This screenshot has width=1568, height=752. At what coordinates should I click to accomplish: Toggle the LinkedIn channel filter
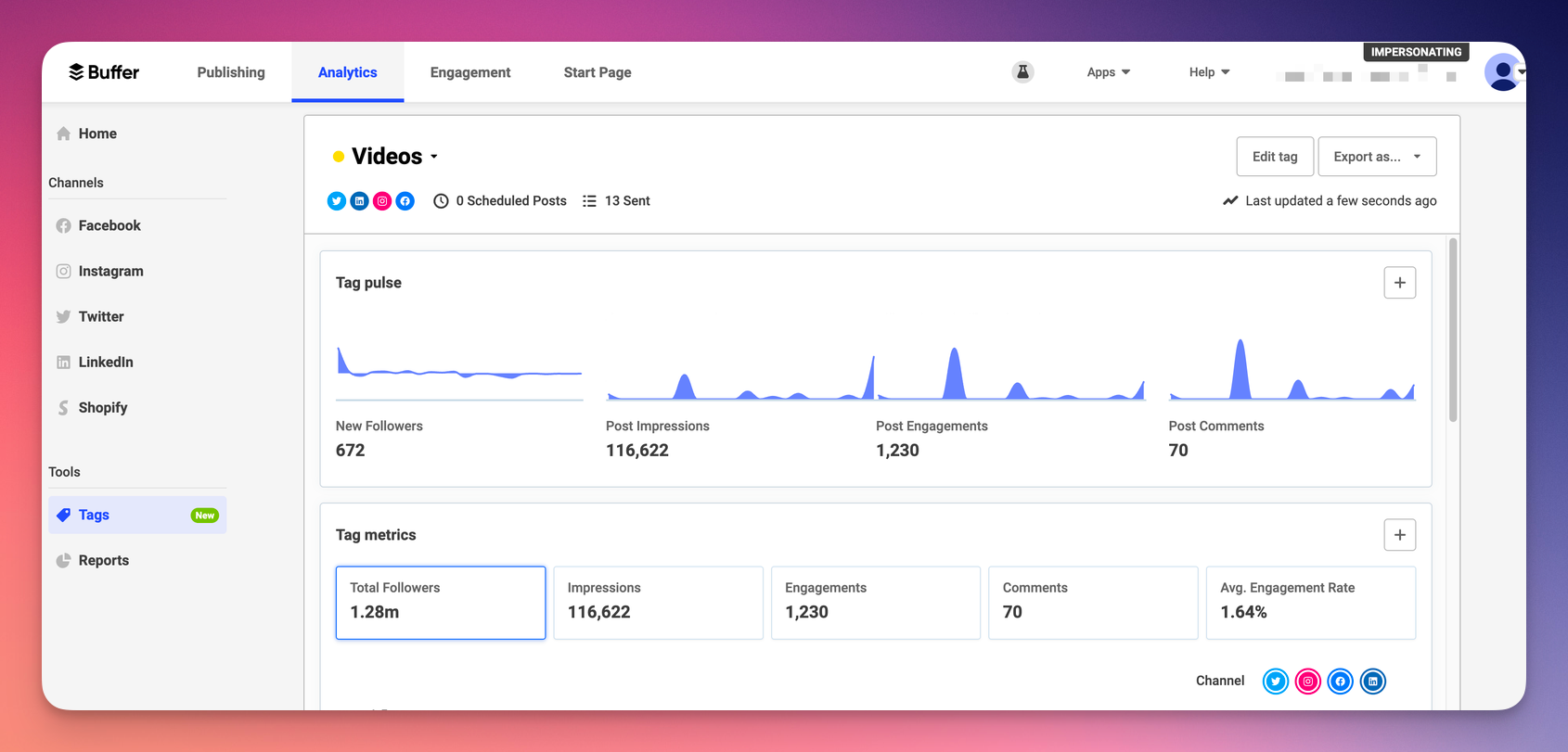click(1373, 682)
